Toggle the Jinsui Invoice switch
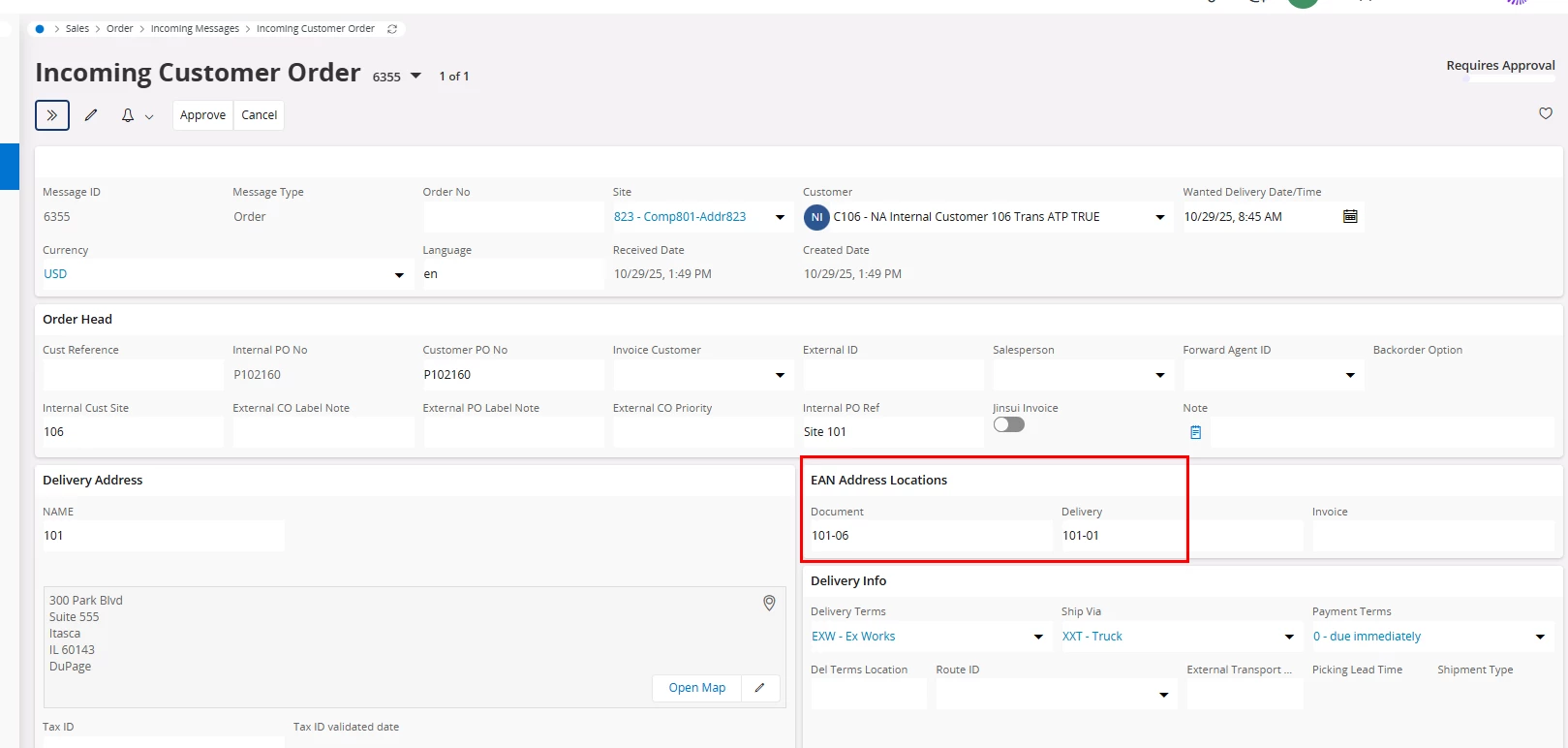Viewport: 1568px width, 748px height. click(1008, 424)
